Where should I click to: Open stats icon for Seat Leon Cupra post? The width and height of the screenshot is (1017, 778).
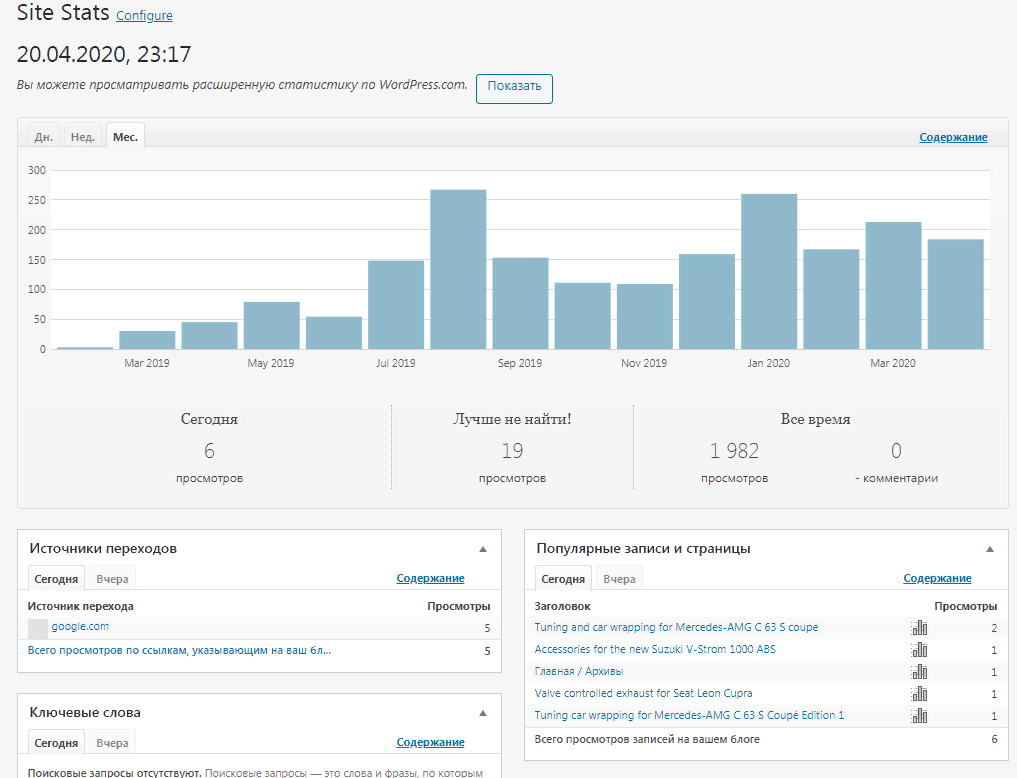(919, 694)
